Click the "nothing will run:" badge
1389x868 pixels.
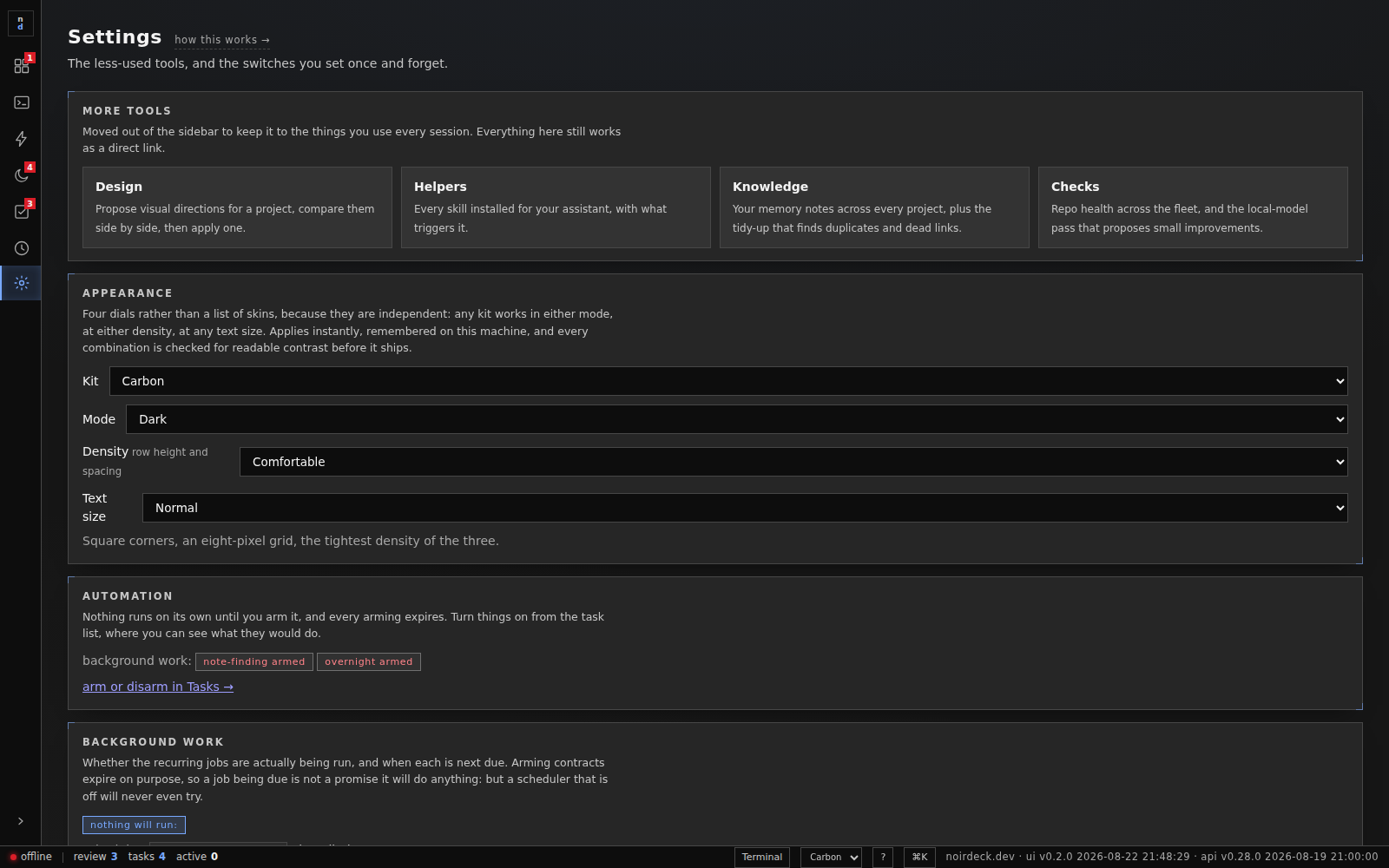134,825
